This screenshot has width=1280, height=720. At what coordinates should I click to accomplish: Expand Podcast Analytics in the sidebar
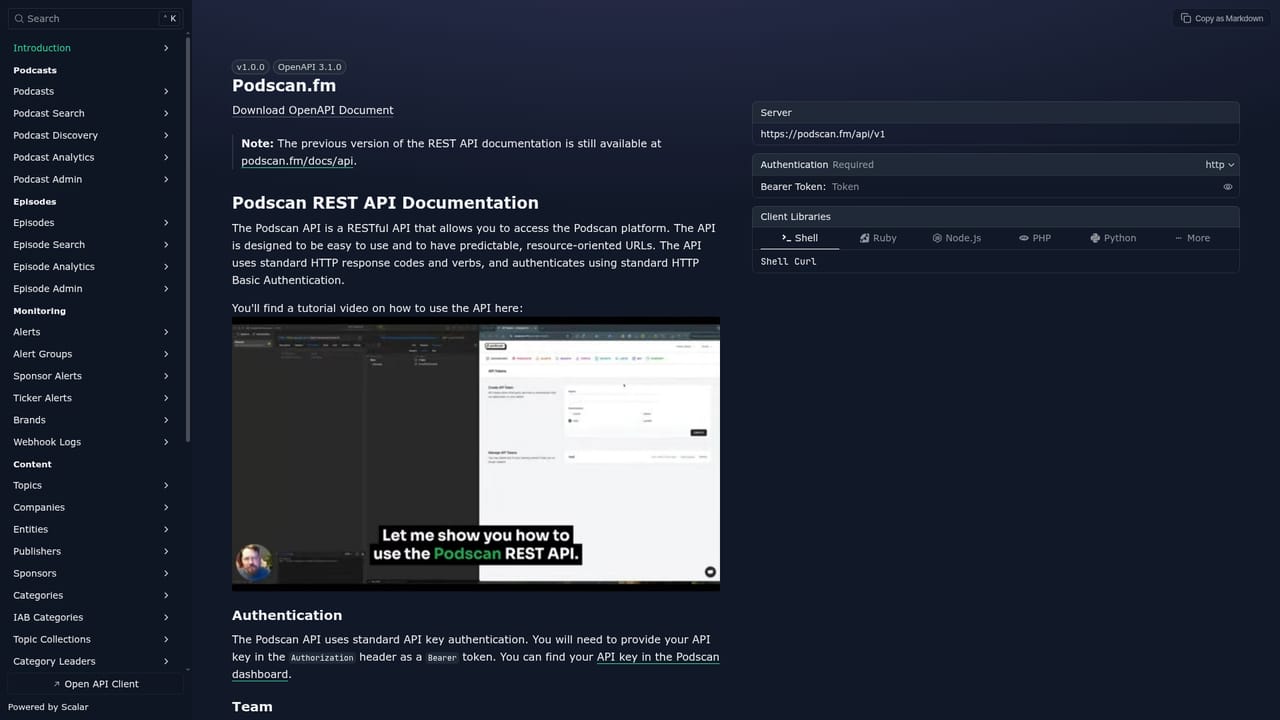pyautogui.click(x=166, y=158)
